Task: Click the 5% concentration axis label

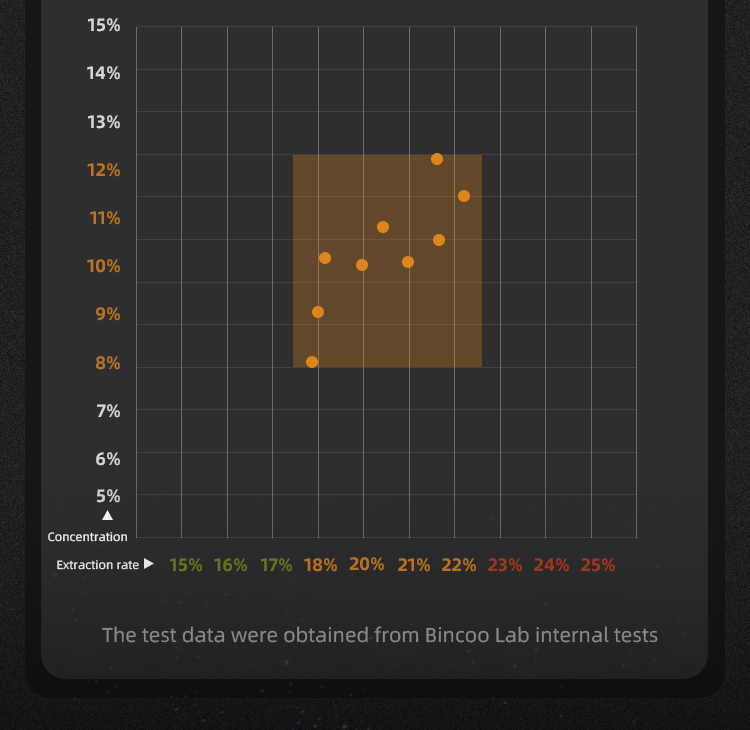Action: 108,496
